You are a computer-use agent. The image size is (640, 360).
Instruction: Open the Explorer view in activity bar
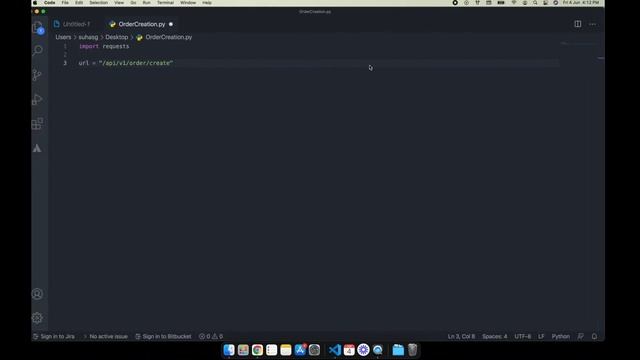point(38,27)
